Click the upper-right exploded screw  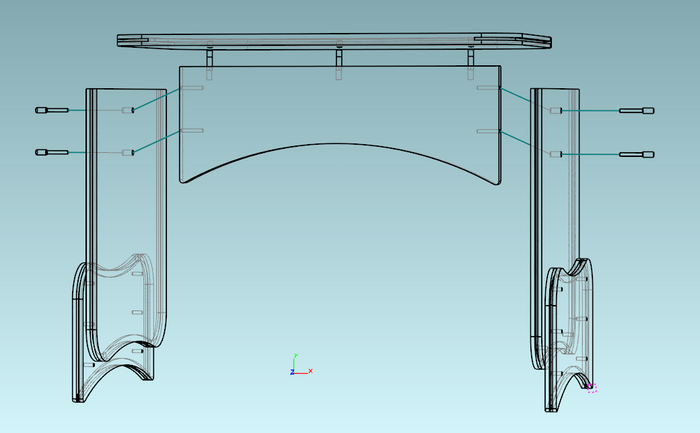(x=637, y=111)
